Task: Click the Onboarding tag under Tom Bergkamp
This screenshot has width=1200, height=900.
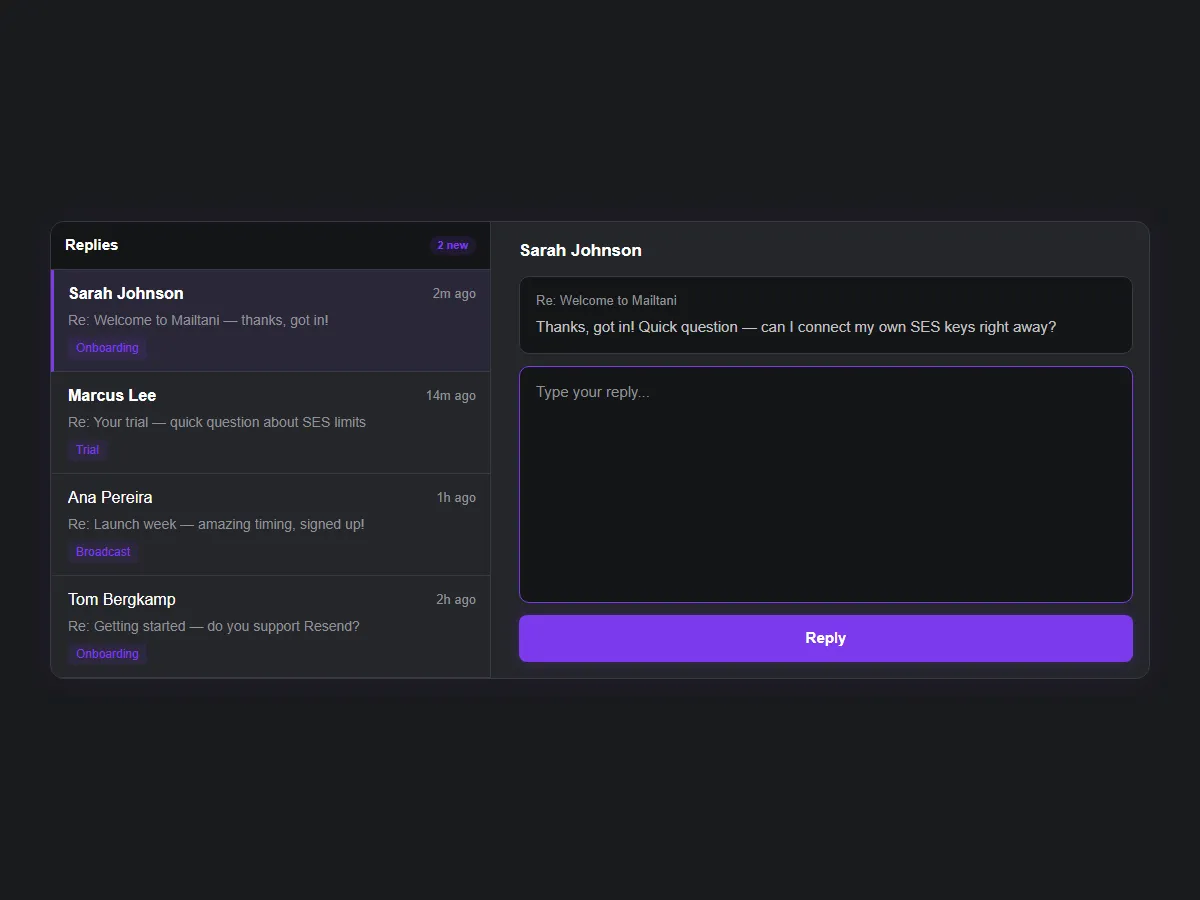Action: pos(106,653)
